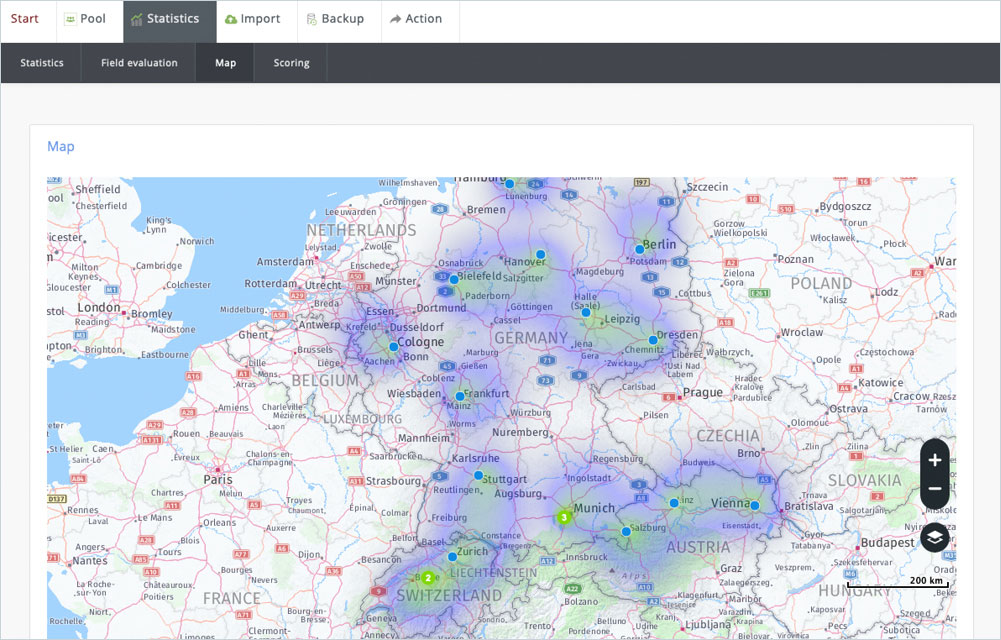Click the map zoom out minus button

[934, 489]
